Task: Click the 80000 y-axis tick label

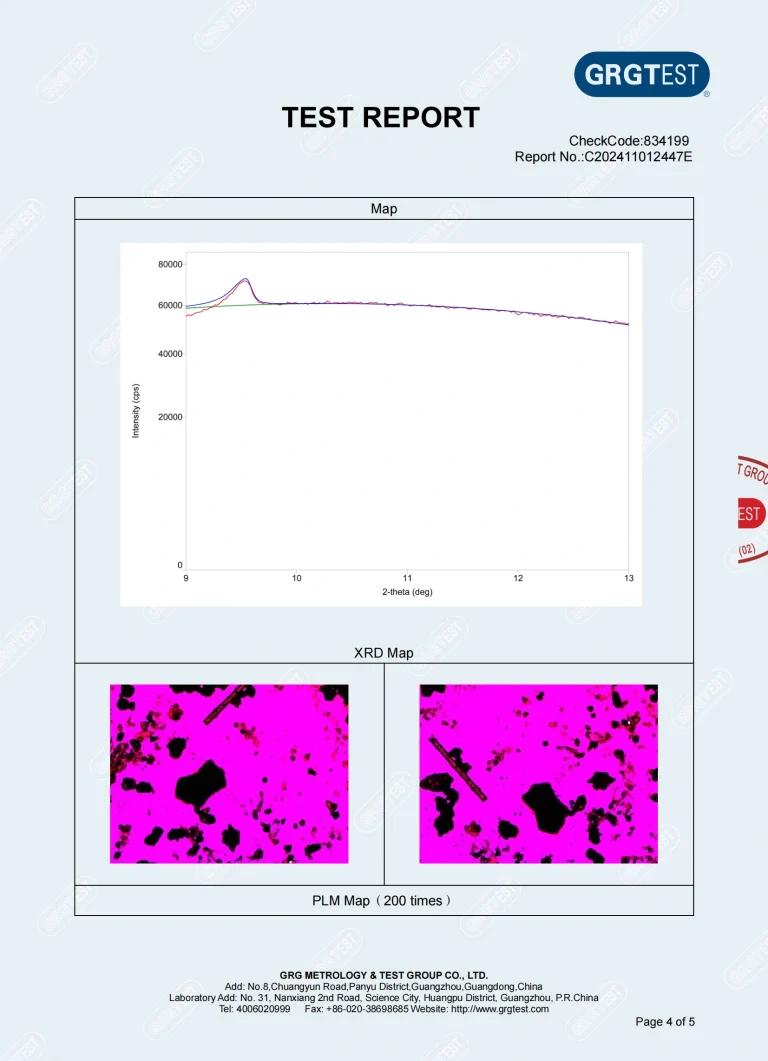Action: click(x=170, y=265)
